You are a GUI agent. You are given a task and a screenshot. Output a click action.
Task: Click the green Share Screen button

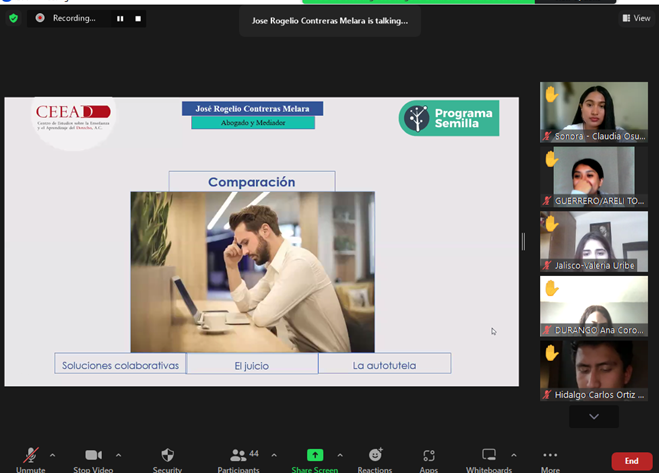point(315,460)
